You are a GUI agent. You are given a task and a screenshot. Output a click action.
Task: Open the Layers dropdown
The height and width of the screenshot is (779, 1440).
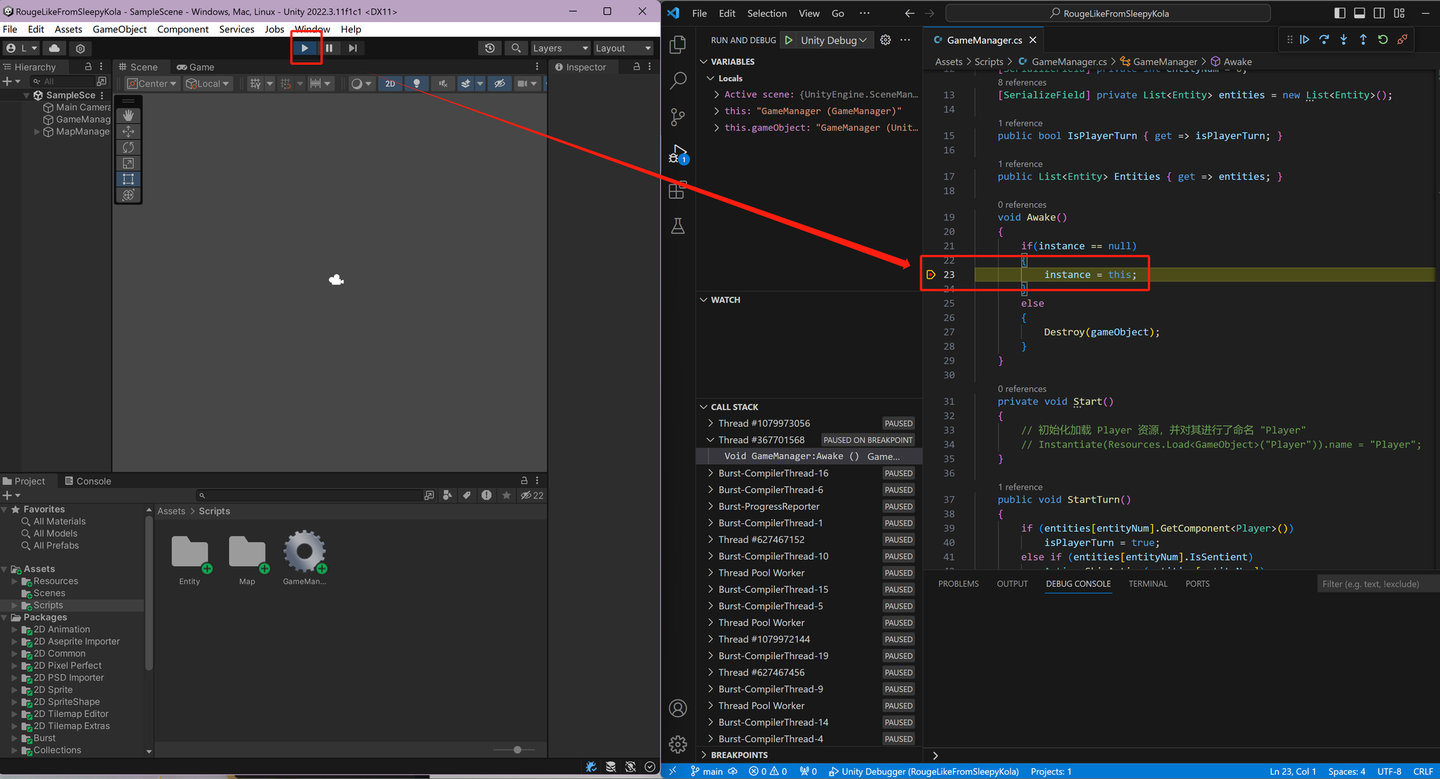(559, 47)
